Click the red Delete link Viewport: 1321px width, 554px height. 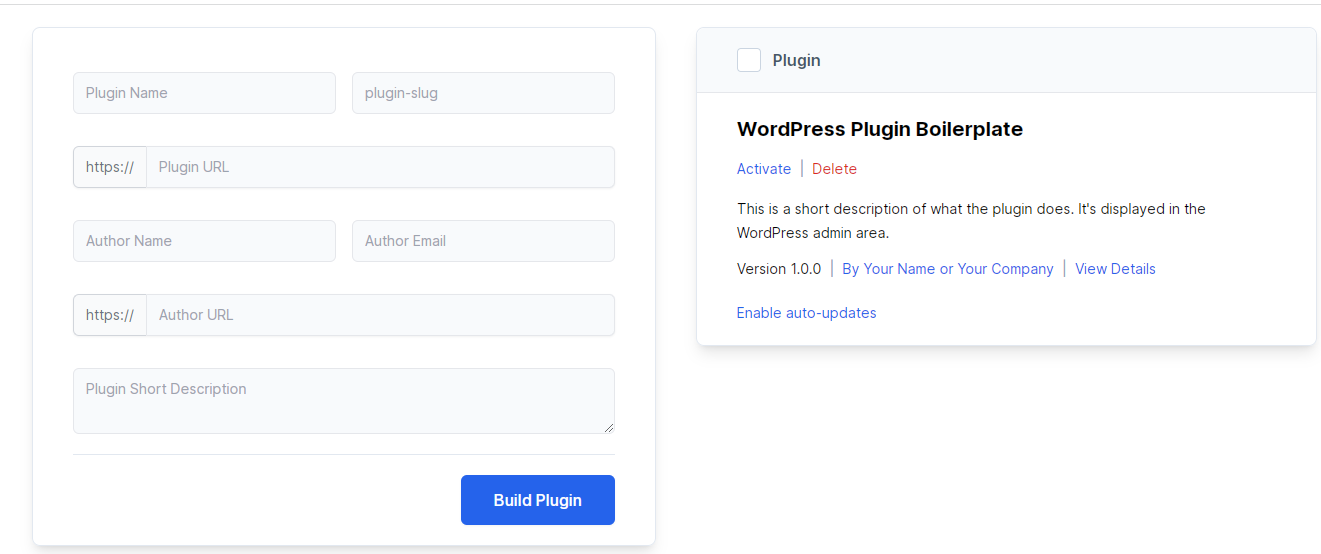point(834,169)
